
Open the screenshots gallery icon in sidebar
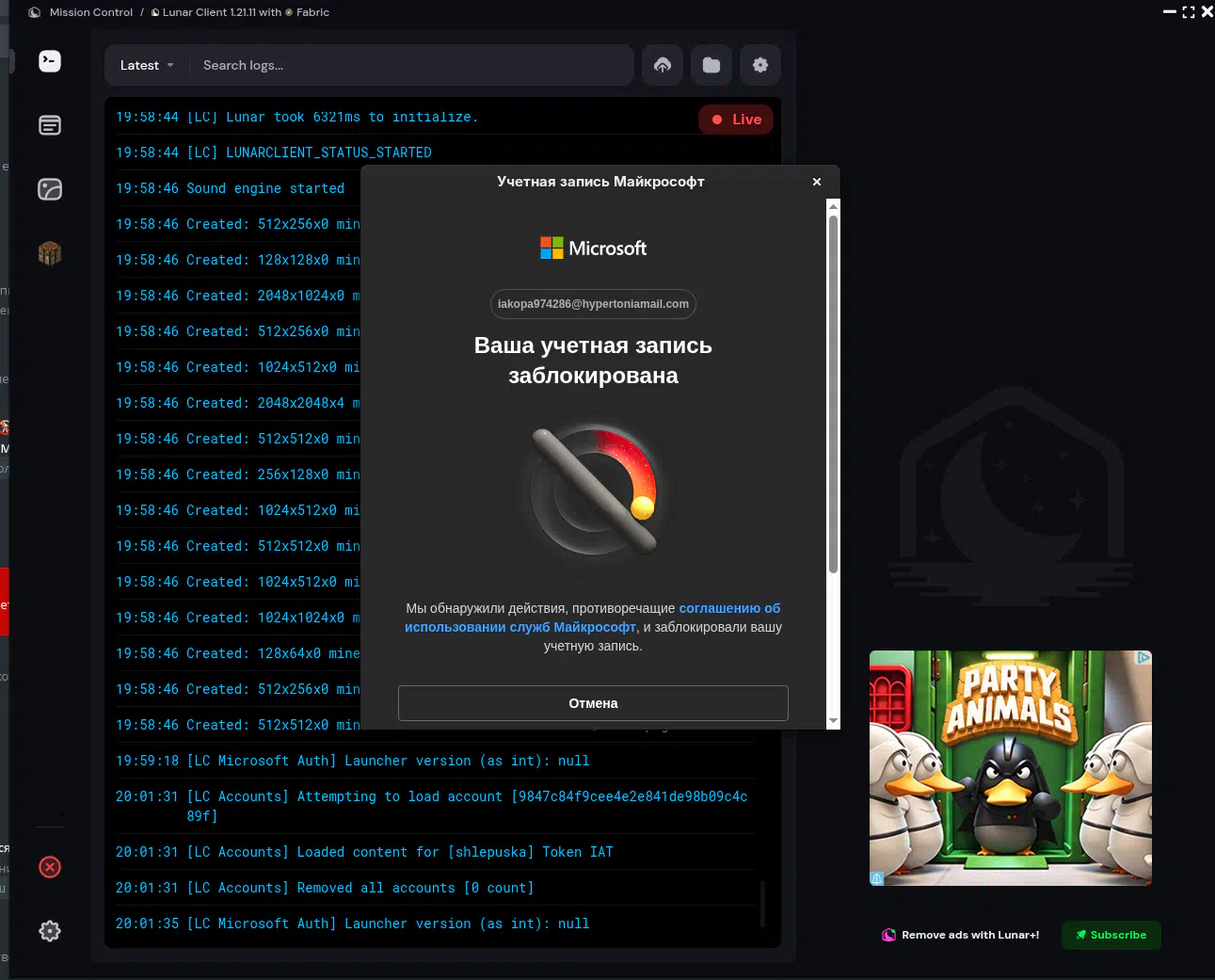click(x=50, y=189)
